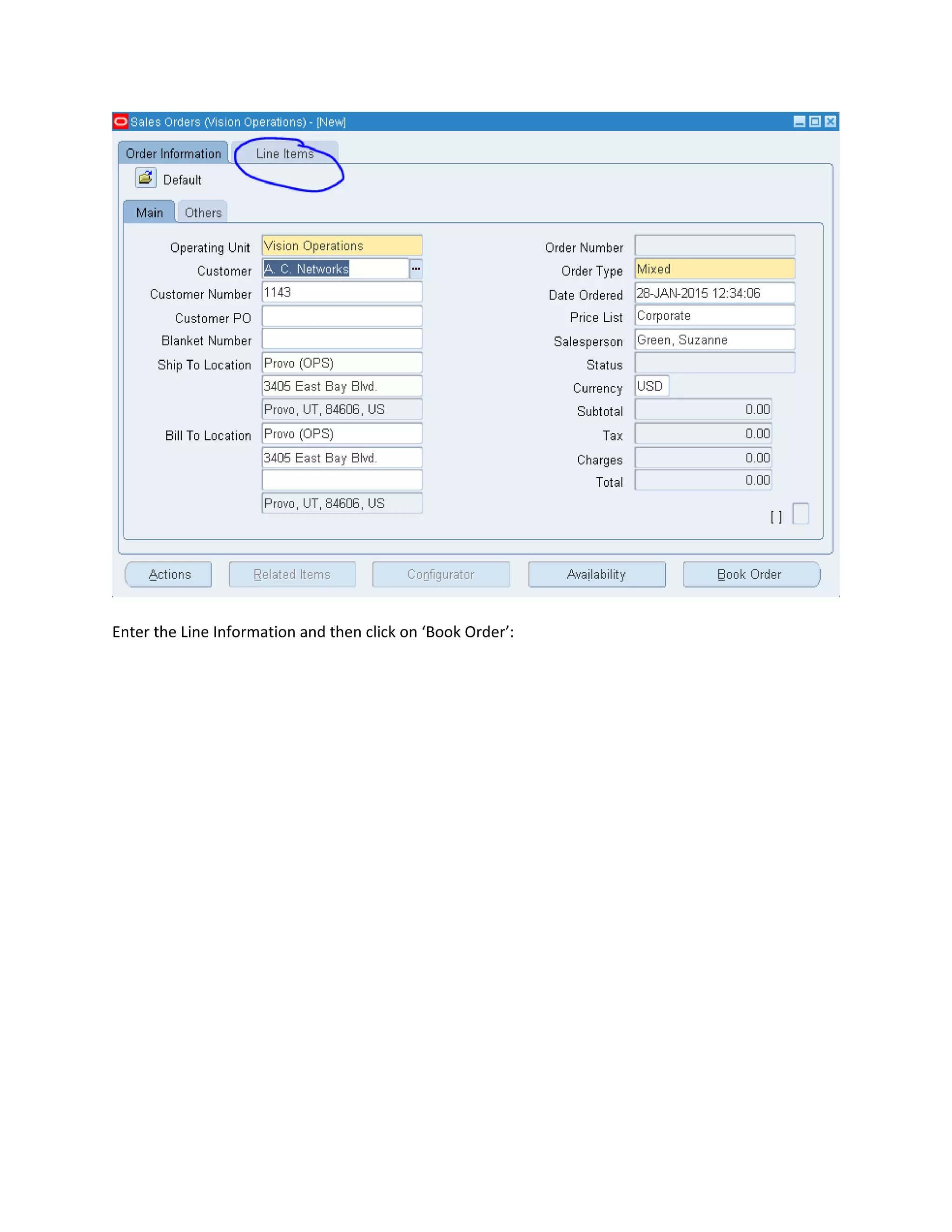Image resolution: width=952 pixels, height=1232 pixels.
Task: Maximize the Sales Orders window
Action: click(814, 121)
